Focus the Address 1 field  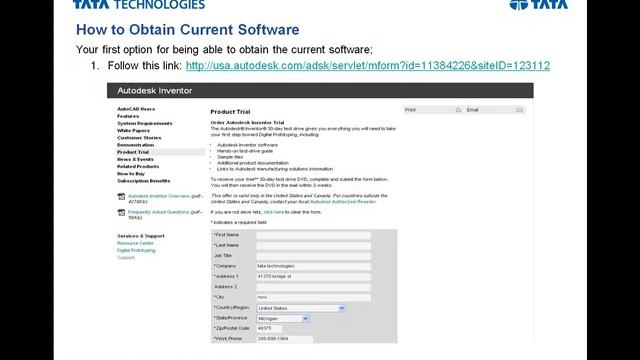(313, 277)
